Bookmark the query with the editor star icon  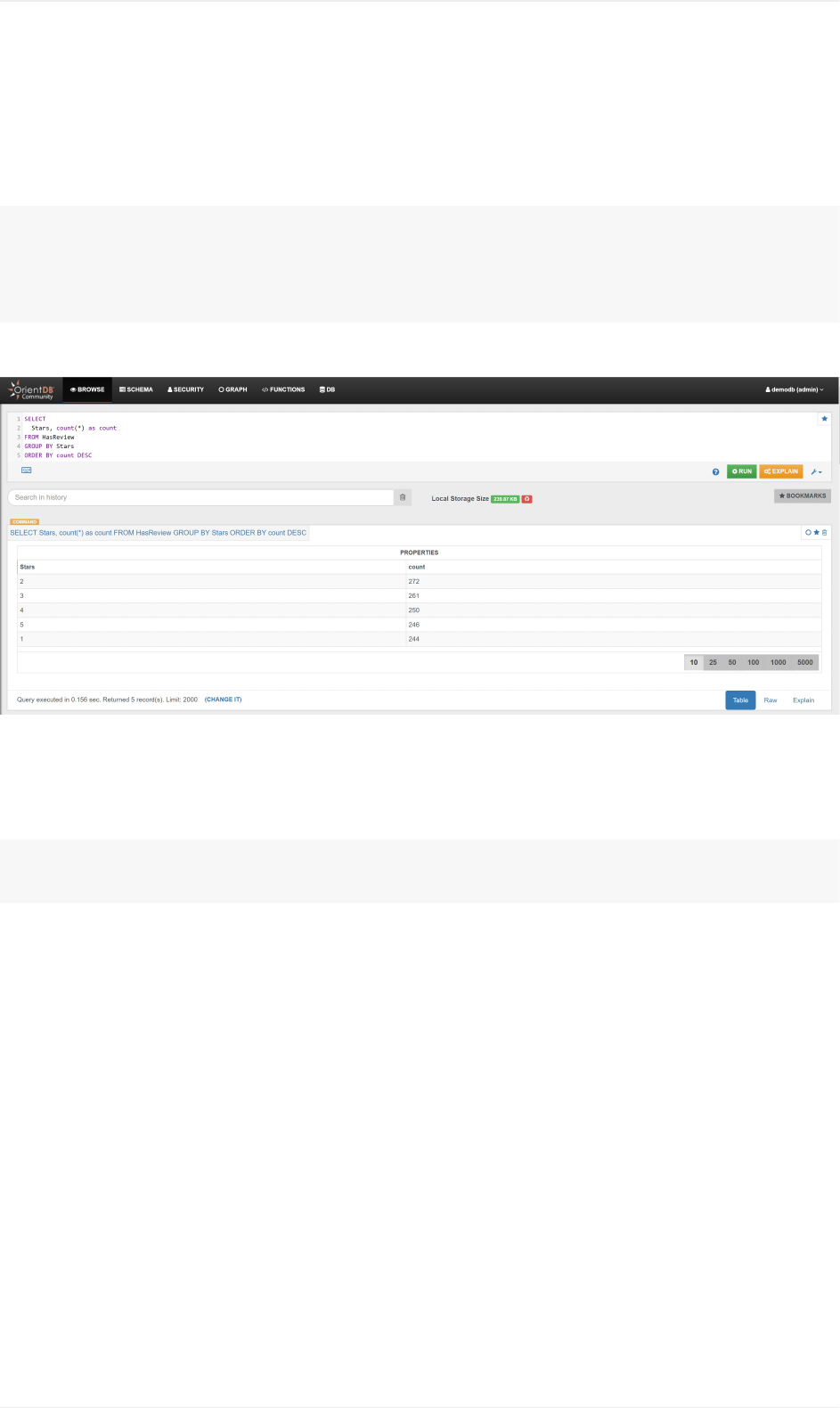tap(824, 418)
